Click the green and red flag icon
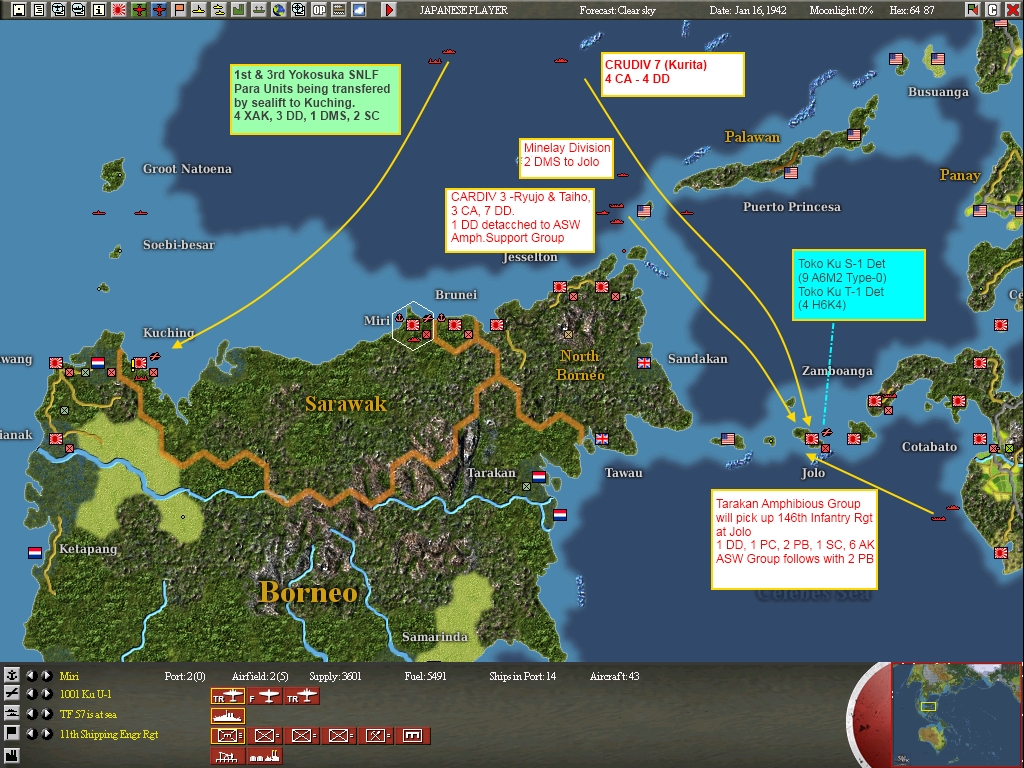 click(x=972, y=10)
